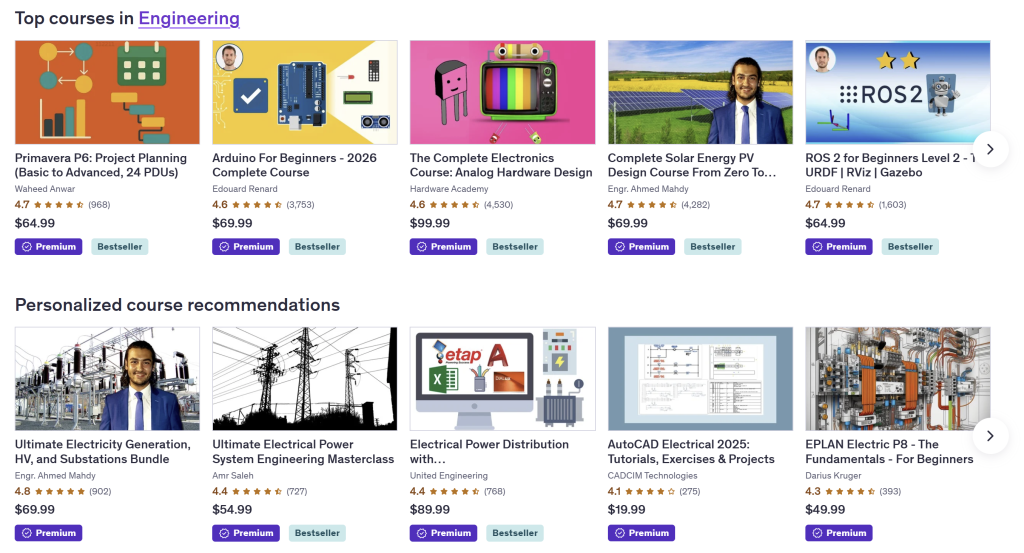Click Premium badge on EPLAN Electric P8 course
Image resolution: width=1024 pixels, height=553 pixels.
839,533
